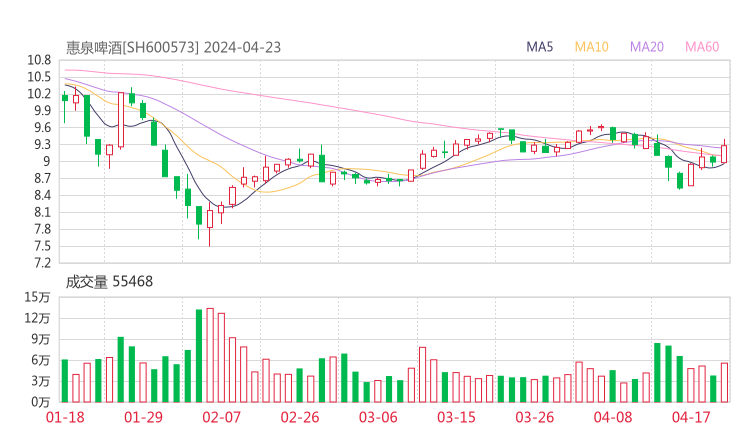Screen dimensions: 740x440
Task: Click the 10.8 price axis label
Action: 39,60
